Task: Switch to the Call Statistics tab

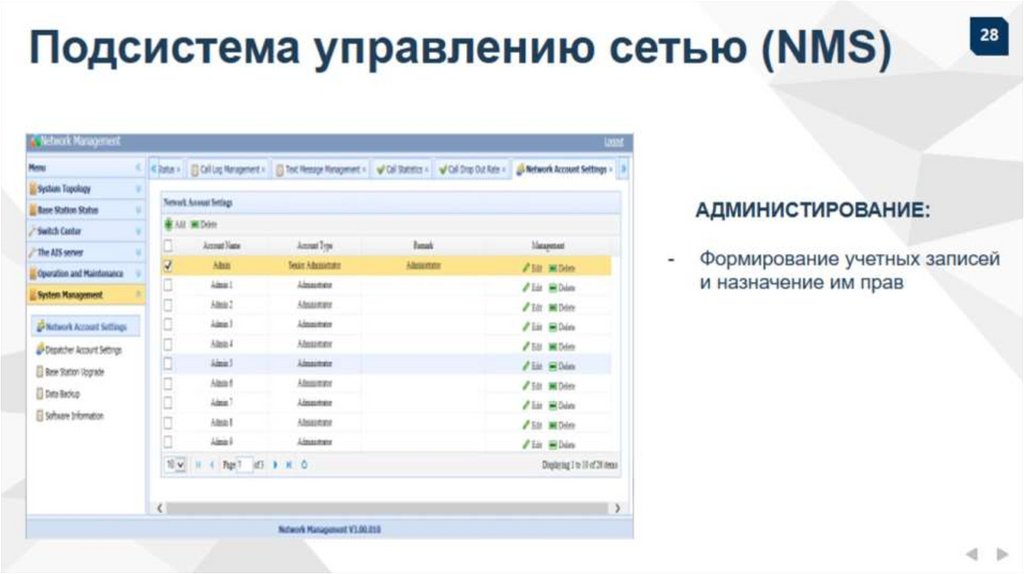Action: (402, 170)
